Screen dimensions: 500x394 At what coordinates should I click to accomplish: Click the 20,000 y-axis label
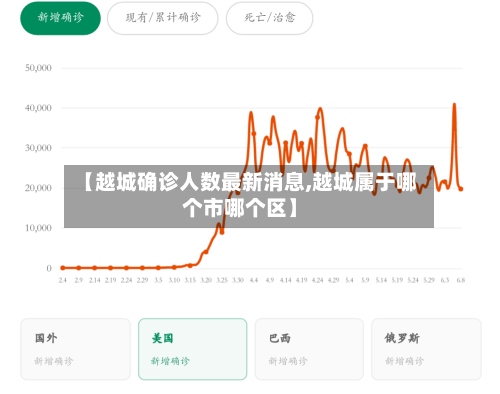pyautogui.click(x=38, y=188)
